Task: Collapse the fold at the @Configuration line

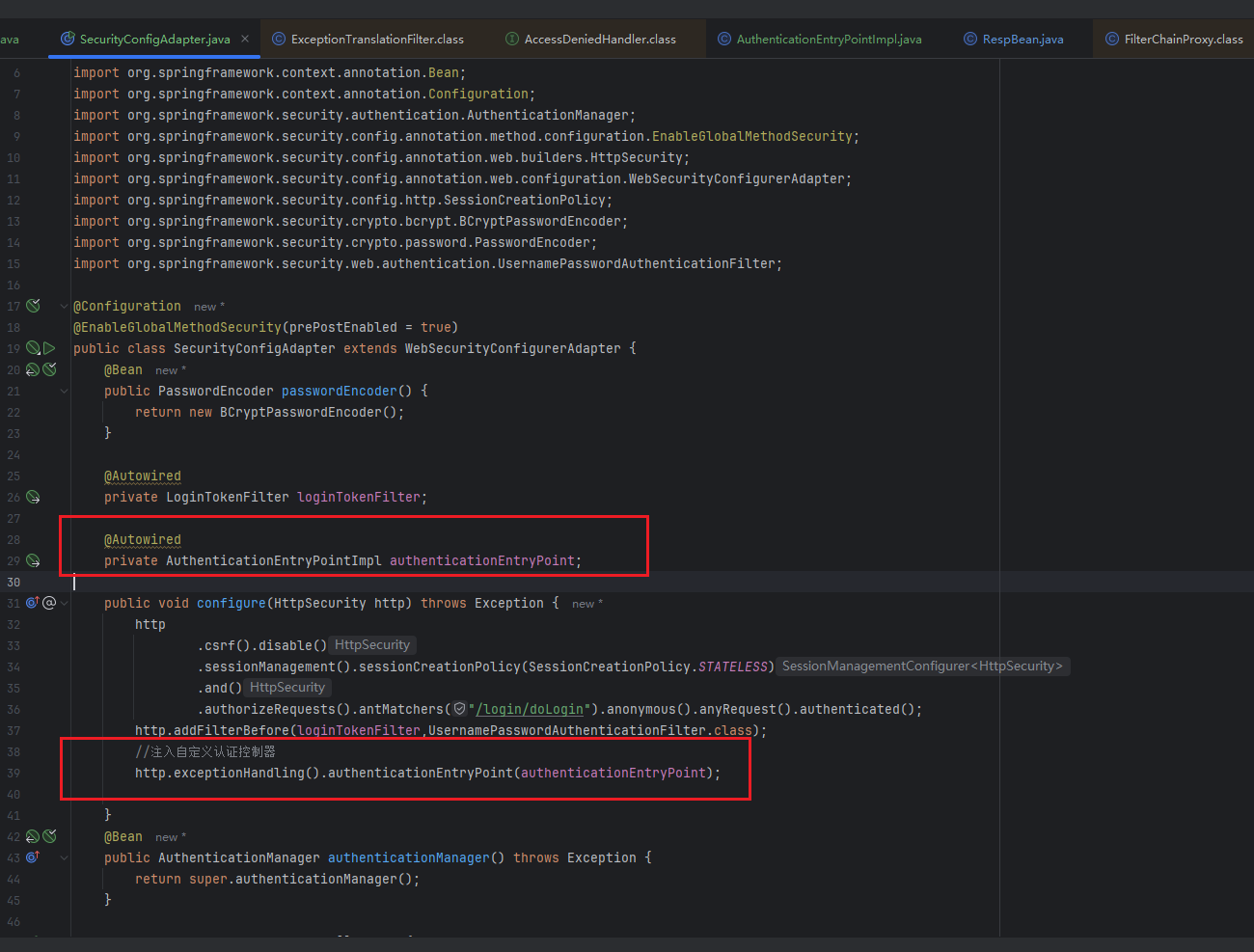Action: pos(64,306)
